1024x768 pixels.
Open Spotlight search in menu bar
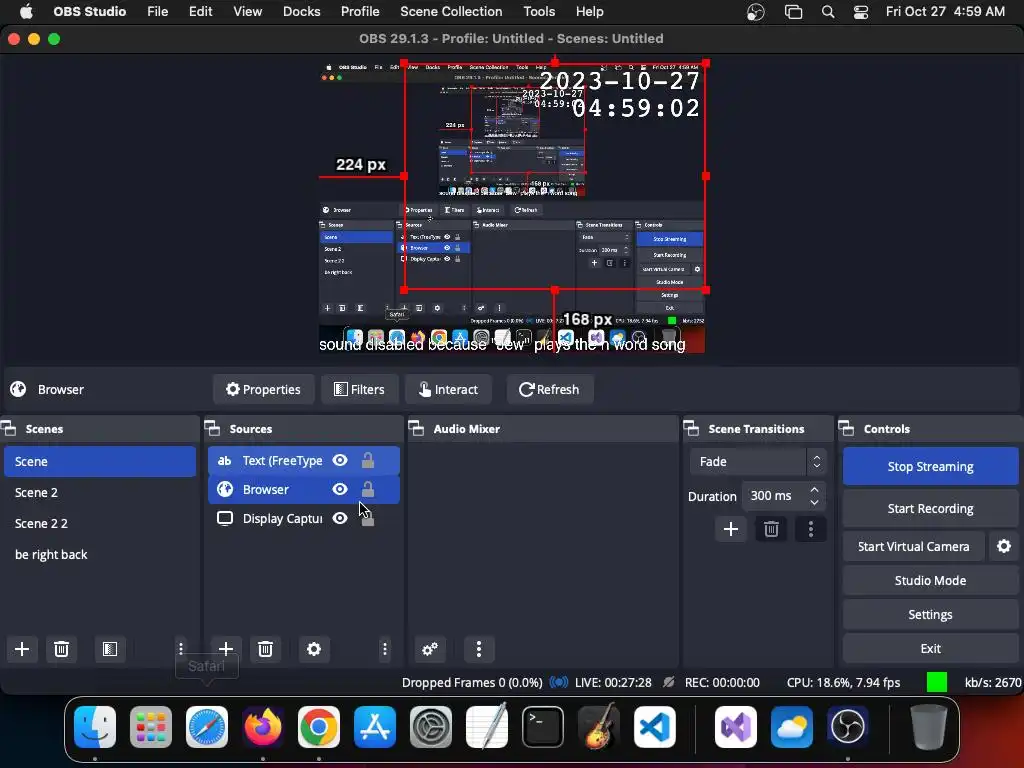pos(827,12)
